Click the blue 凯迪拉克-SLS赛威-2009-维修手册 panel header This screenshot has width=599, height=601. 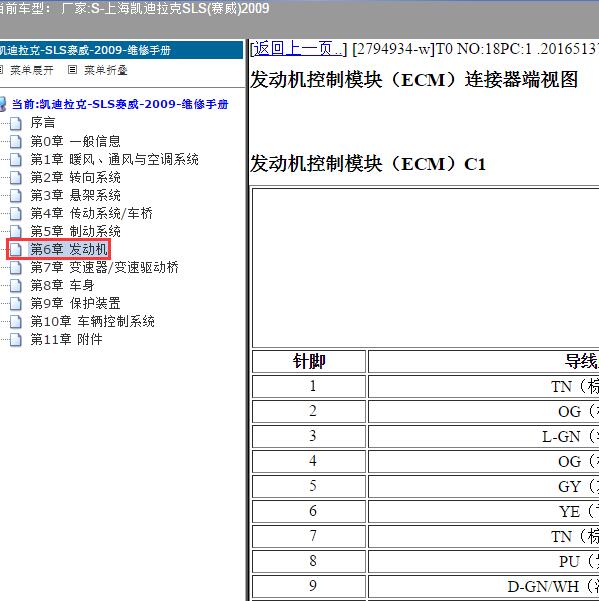(x=121, y=50)
